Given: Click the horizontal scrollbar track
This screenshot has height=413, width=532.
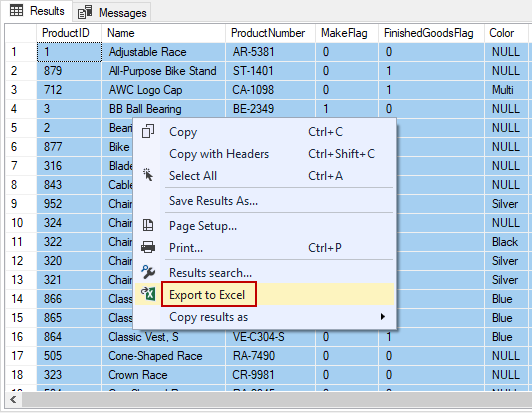Looking at the screenshot, I should pyautogui.click(x=277, y=399).
